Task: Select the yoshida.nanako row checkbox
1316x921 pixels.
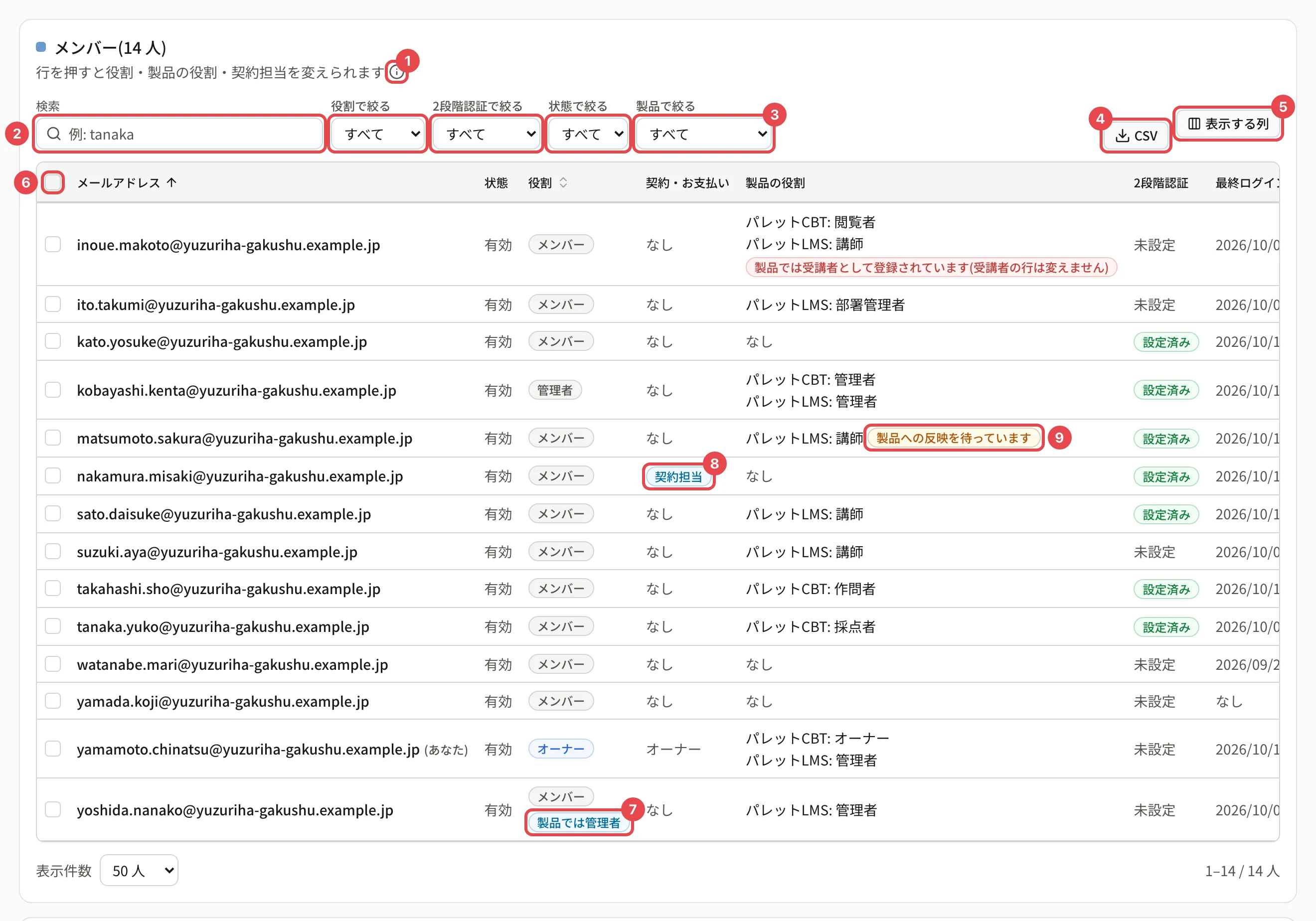Action: (x=53, y=810)
